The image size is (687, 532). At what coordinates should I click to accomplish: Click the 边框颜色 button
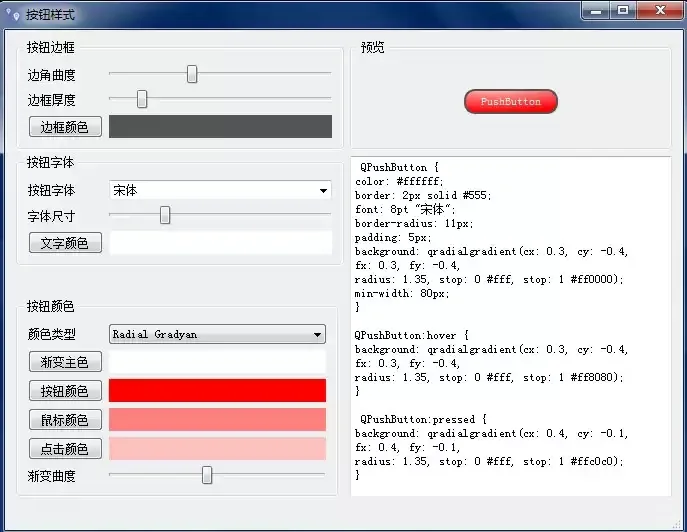tap(65, 127)
